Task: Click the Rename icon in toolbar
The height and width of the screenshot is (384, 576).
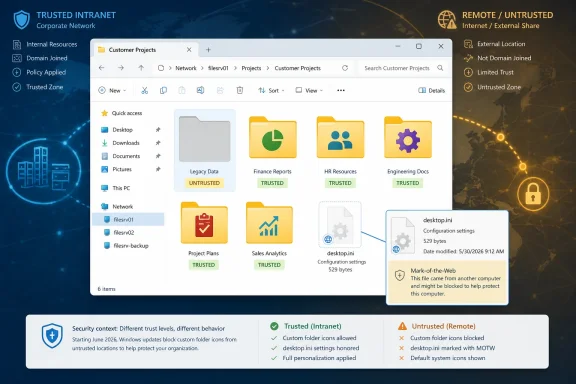Action: tap(200, 90)
